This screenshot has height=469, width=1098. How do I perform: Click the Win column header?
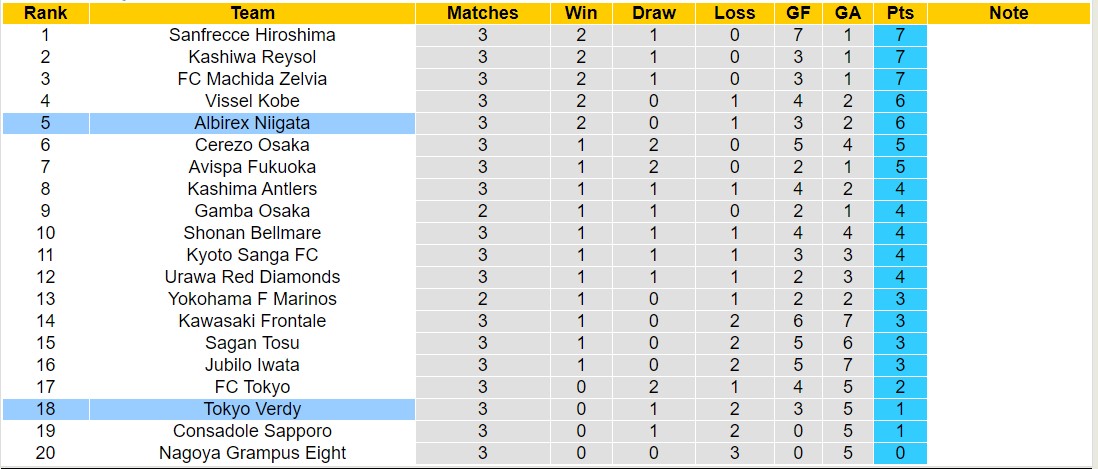pyautogui.click(x=581, y=13)
